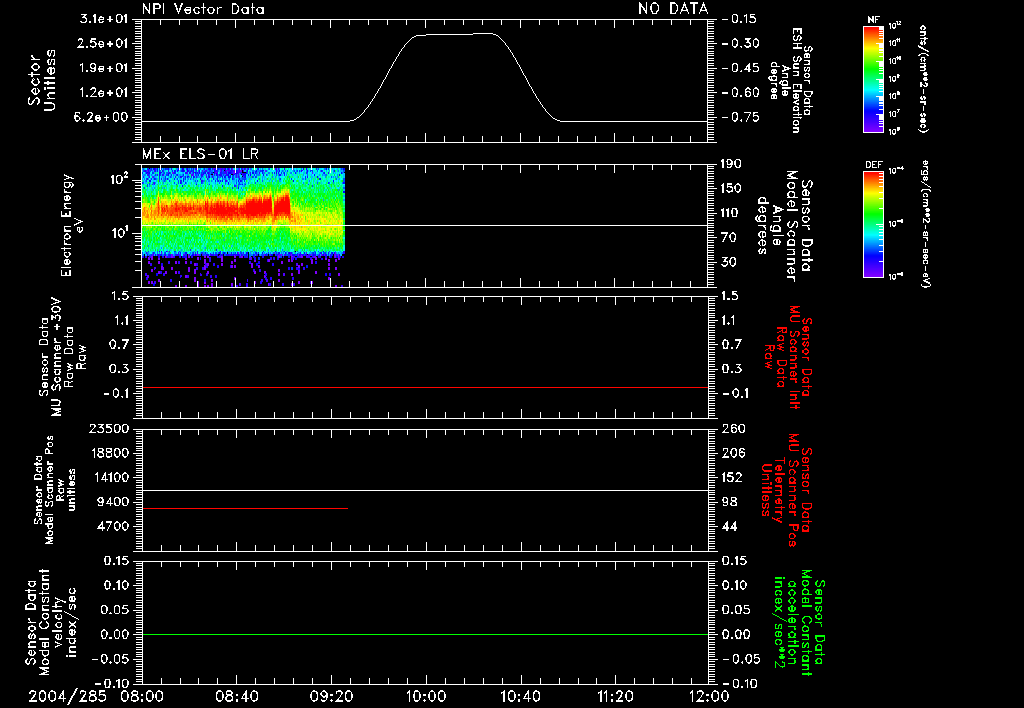Click the '12:00' time tick label

pos(709,696)
